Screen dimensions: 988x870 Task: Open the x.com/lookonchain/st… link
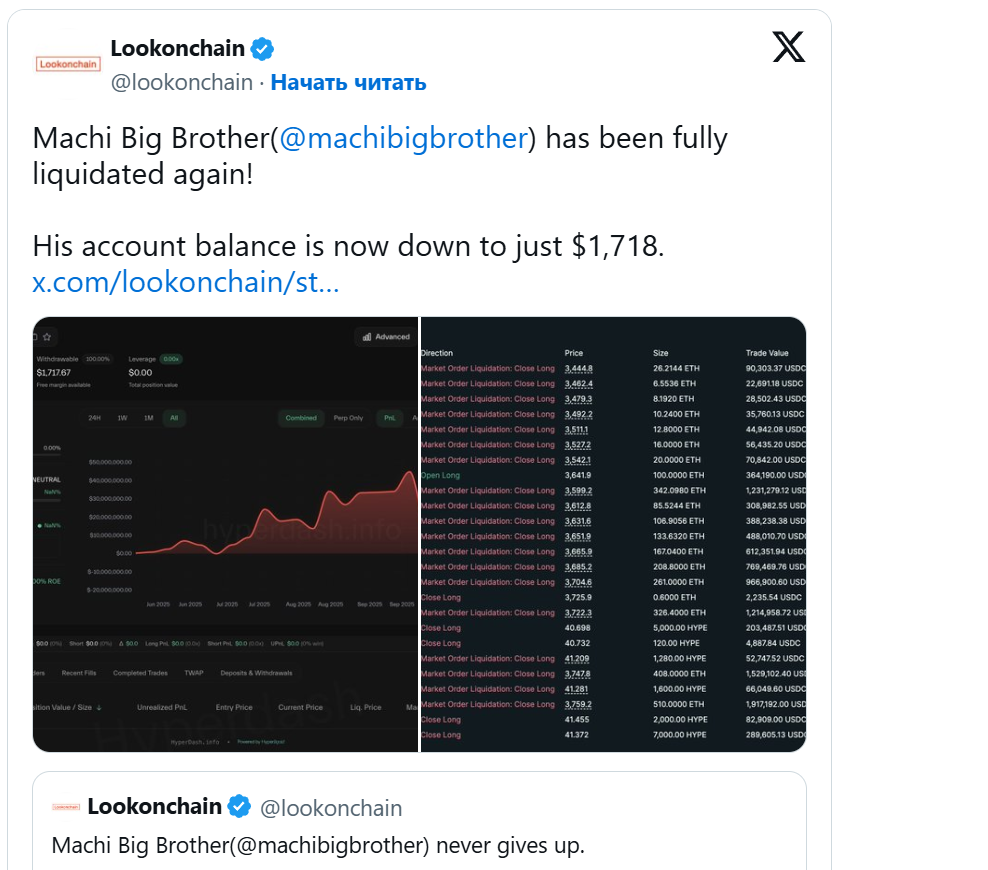[186, 282]
